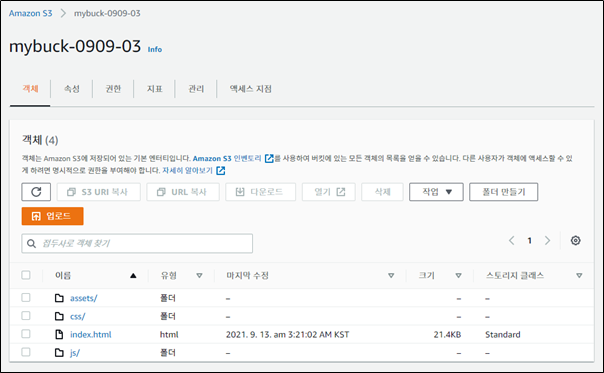
Task: Open Amazon S3 breadcrumb link
Action: pyautogui.click(x=30, y=13)
